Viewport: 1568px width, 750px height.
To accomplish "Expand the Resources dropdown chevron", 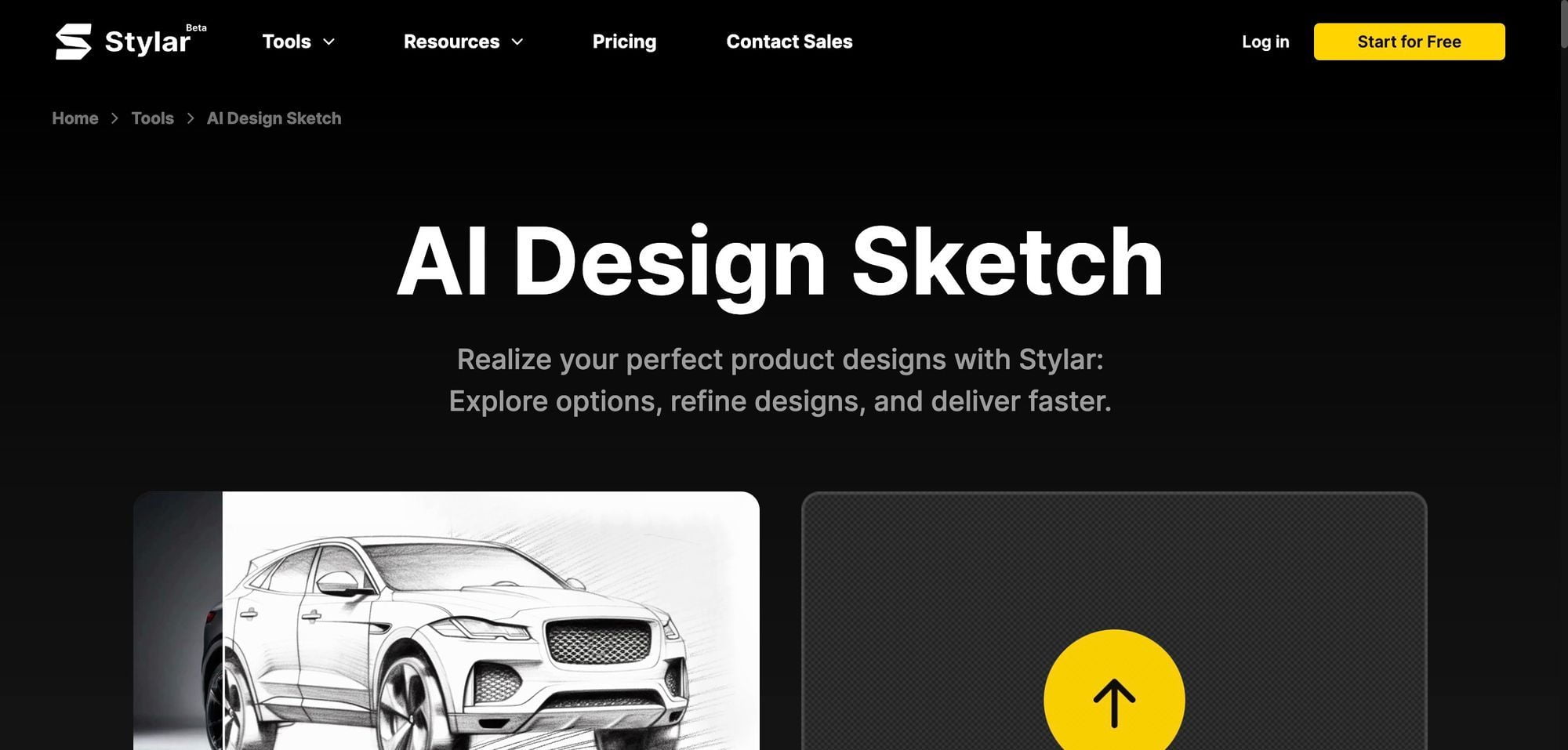I will [517, 42].
